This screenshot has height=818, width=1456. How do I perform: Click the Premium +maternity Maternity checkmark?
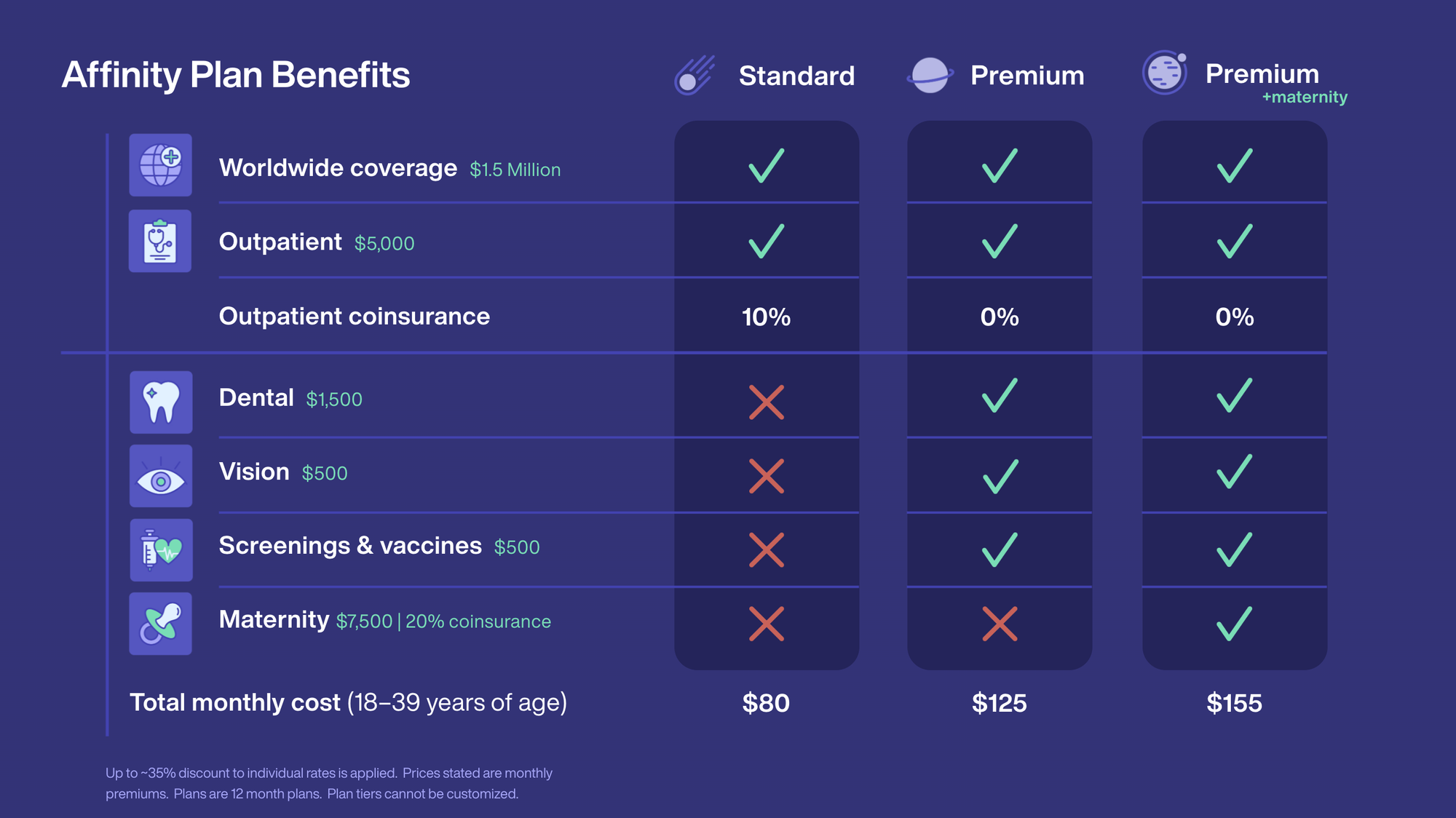(1235, 623)
